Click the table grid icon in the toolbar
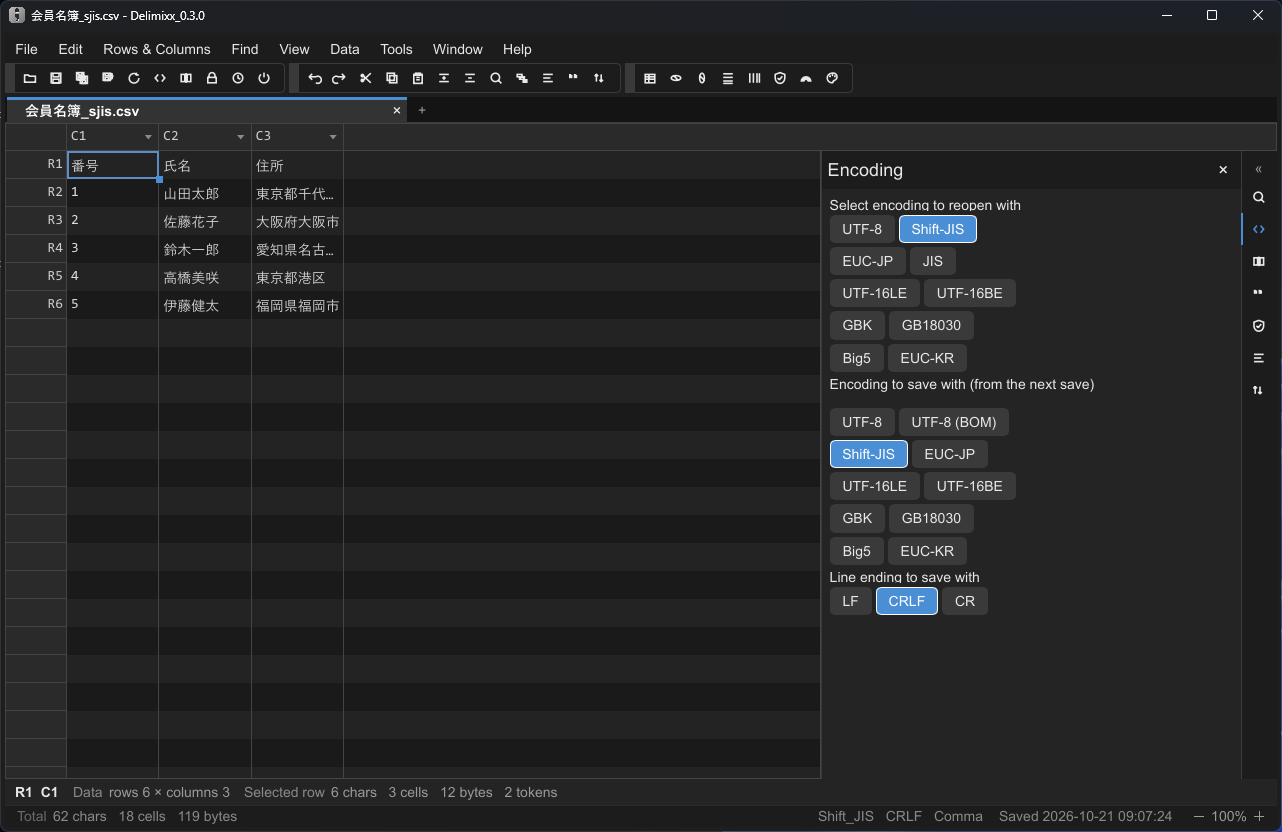The image size is (1282, 832). pyautogui.click(x=650, y=78)
